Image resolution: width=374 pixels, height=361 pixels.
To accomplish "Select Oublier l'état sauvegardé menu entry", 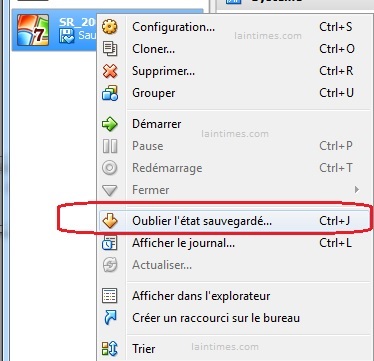I will point(234,221).
